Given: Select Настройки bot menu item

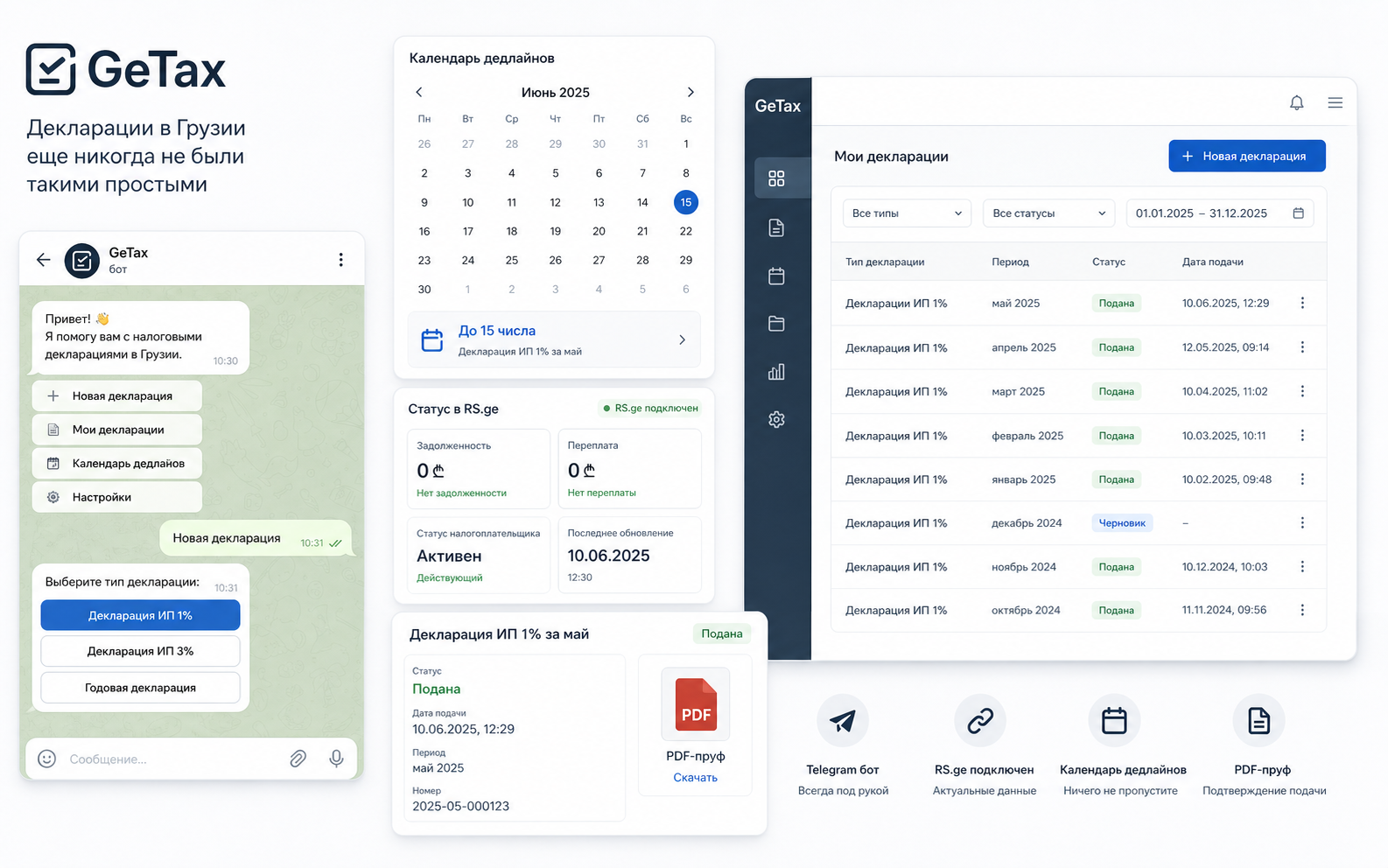Looking at the screenshot, I should [117, 497].
